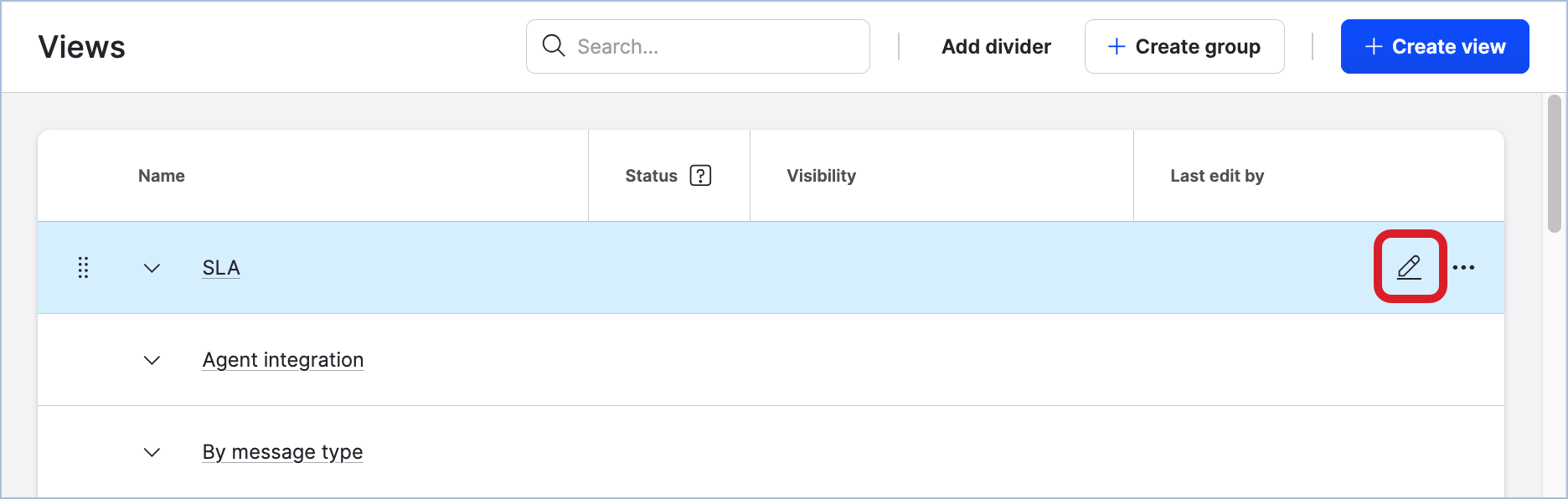Expand the SLA group chevron

coord(152,268)
